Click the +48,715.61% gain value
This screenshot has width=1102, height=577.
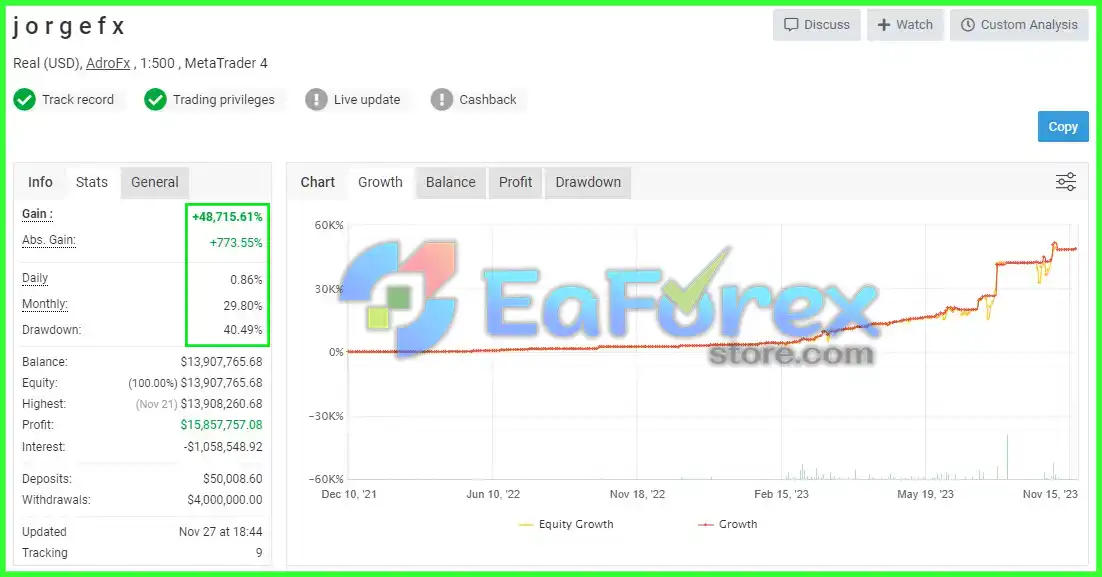click(227, 216)
